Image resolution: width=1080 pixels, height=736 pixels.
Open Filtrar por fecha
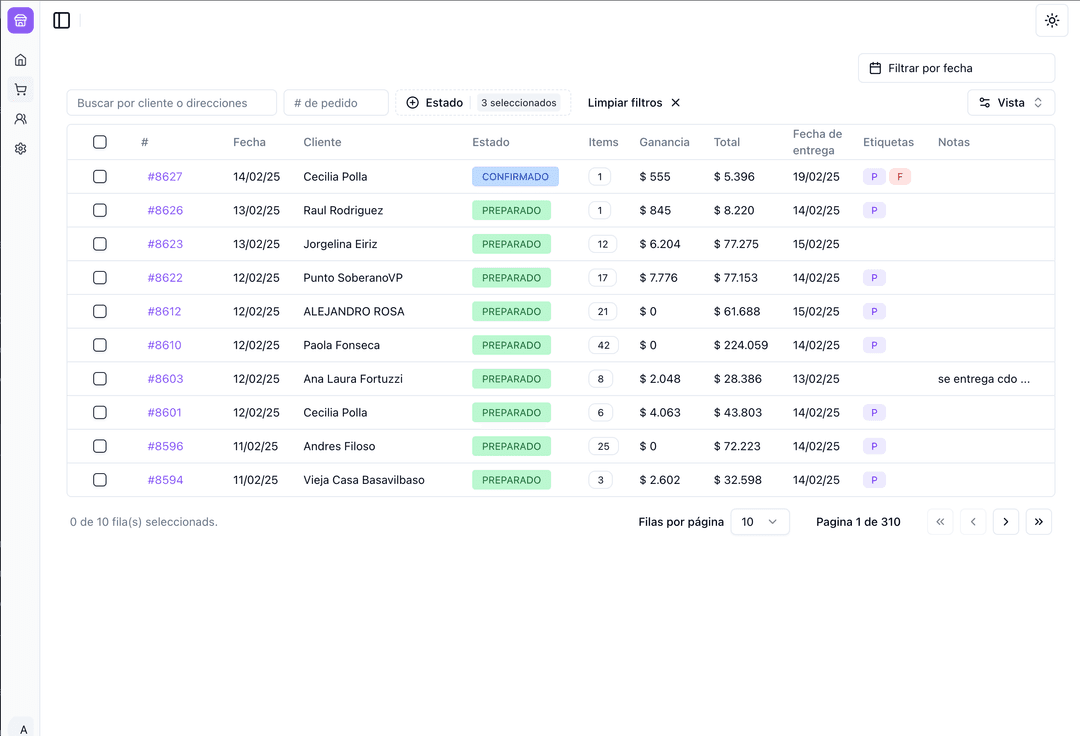(x=956, y=67)
